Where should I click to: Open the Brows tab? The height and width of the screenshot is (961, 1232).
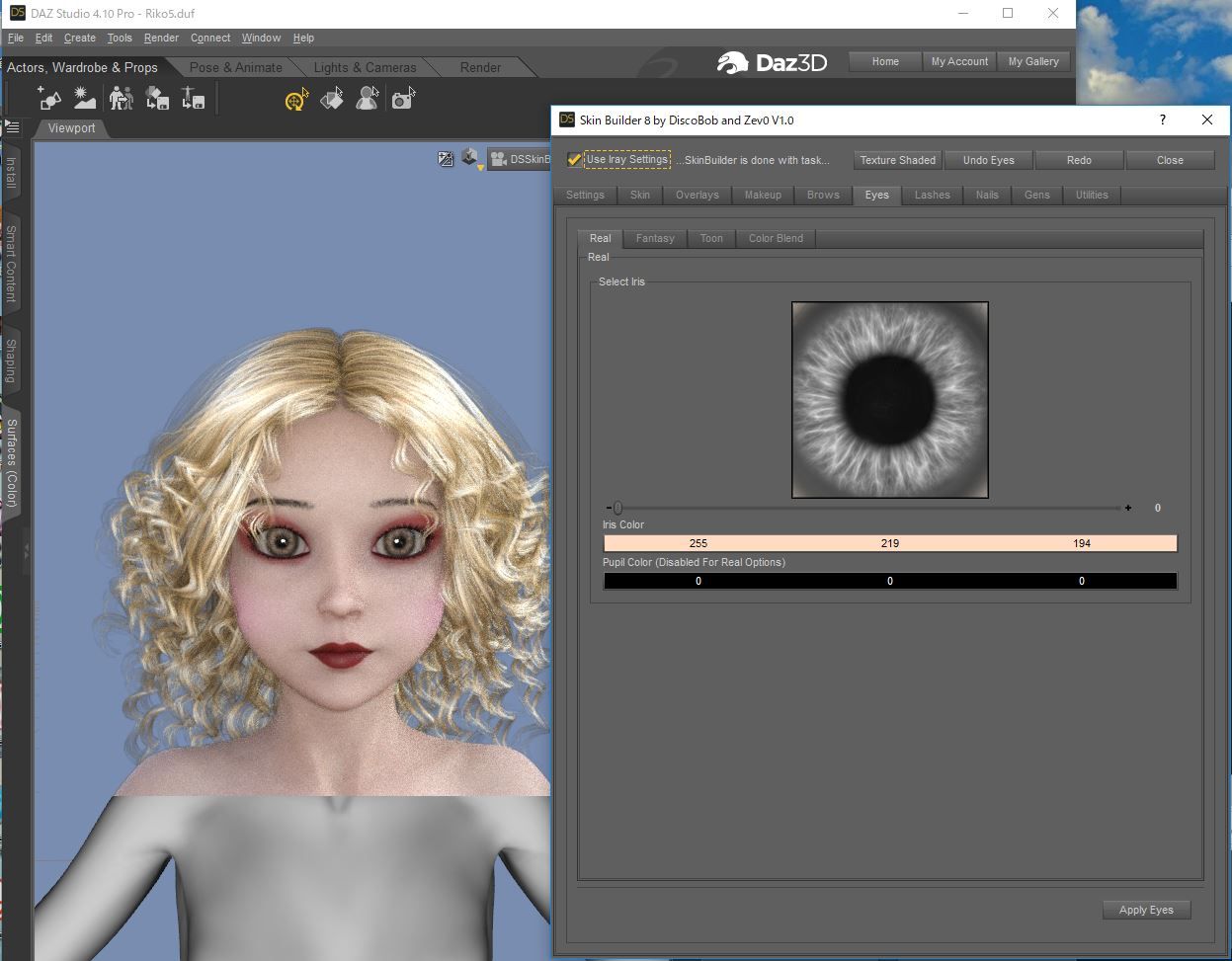(x=823, y=195)
